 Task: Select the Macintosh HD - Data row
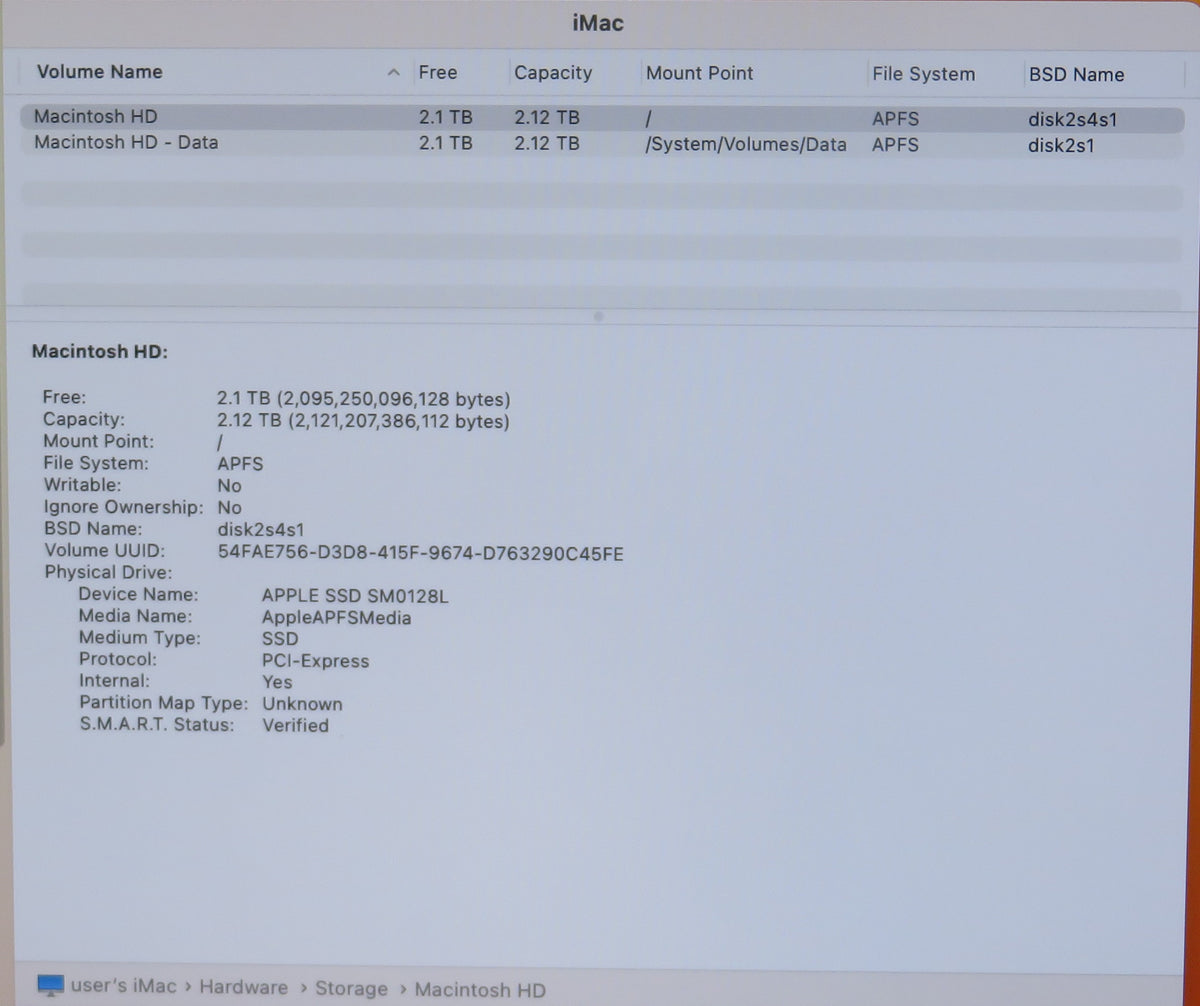(x=600, y=144)
